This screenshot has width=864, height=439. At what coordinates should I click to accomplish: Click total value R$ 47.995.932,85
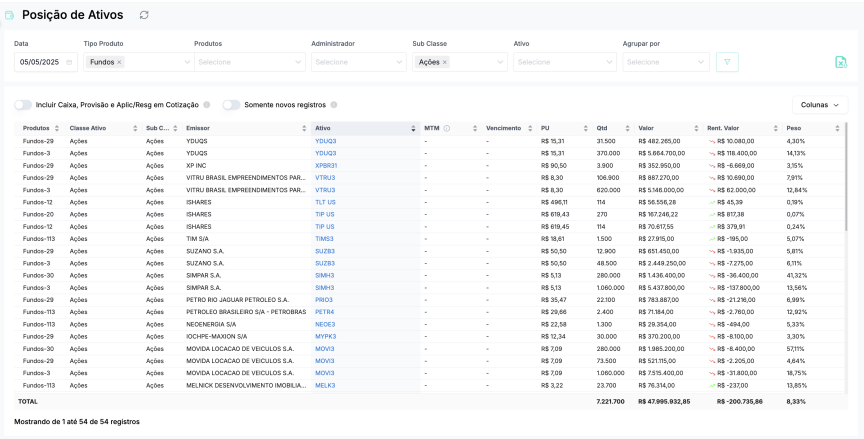point(664,402)
